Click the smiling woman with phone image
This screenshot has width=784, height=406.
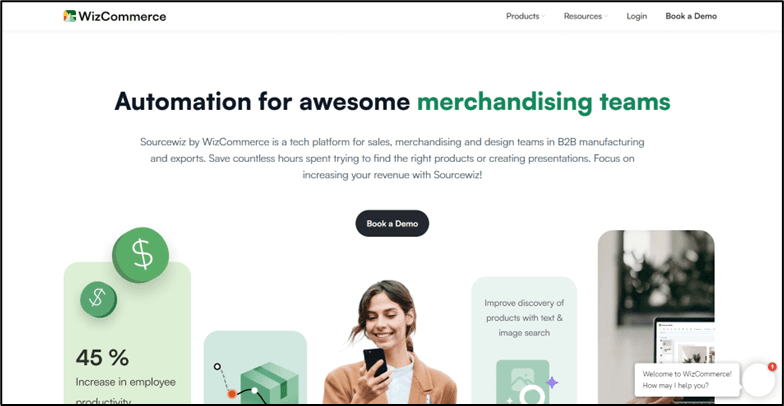(x=388, y=342)
